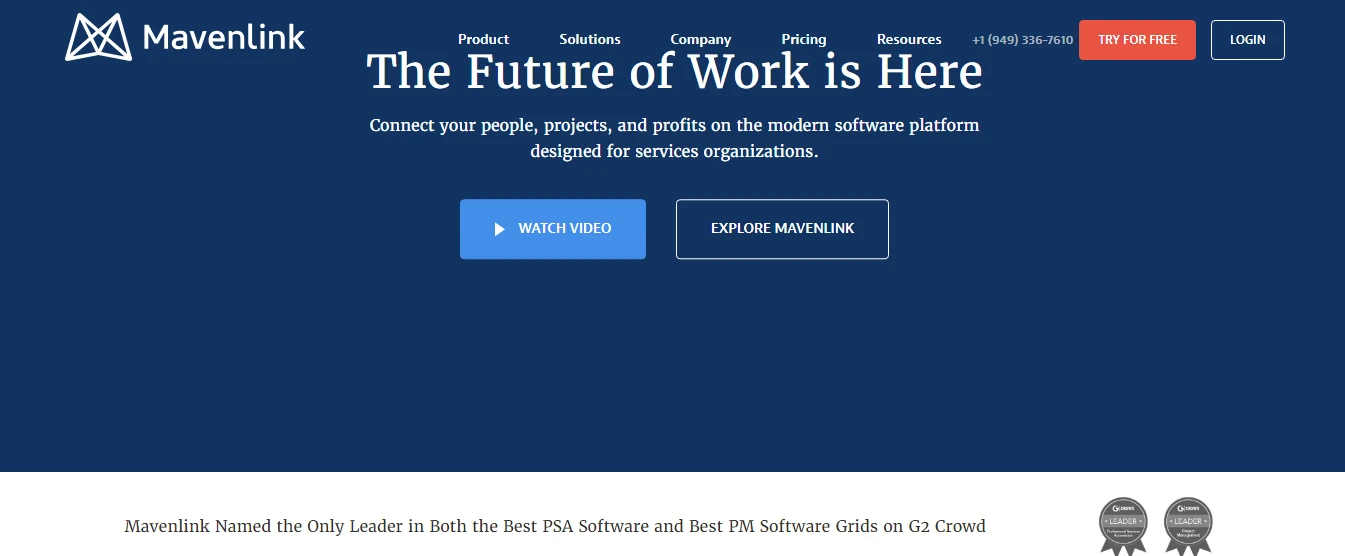
Task: Click the red TRY FOR FREE button
Action: click(x=1137, y=40)
